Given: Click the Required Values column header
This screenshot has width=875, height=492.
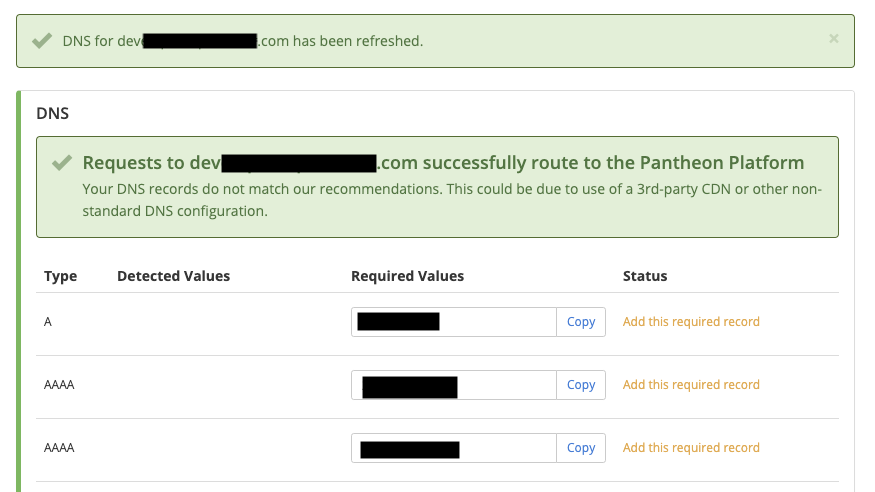Looking at the screenshot, I should 407,276.
